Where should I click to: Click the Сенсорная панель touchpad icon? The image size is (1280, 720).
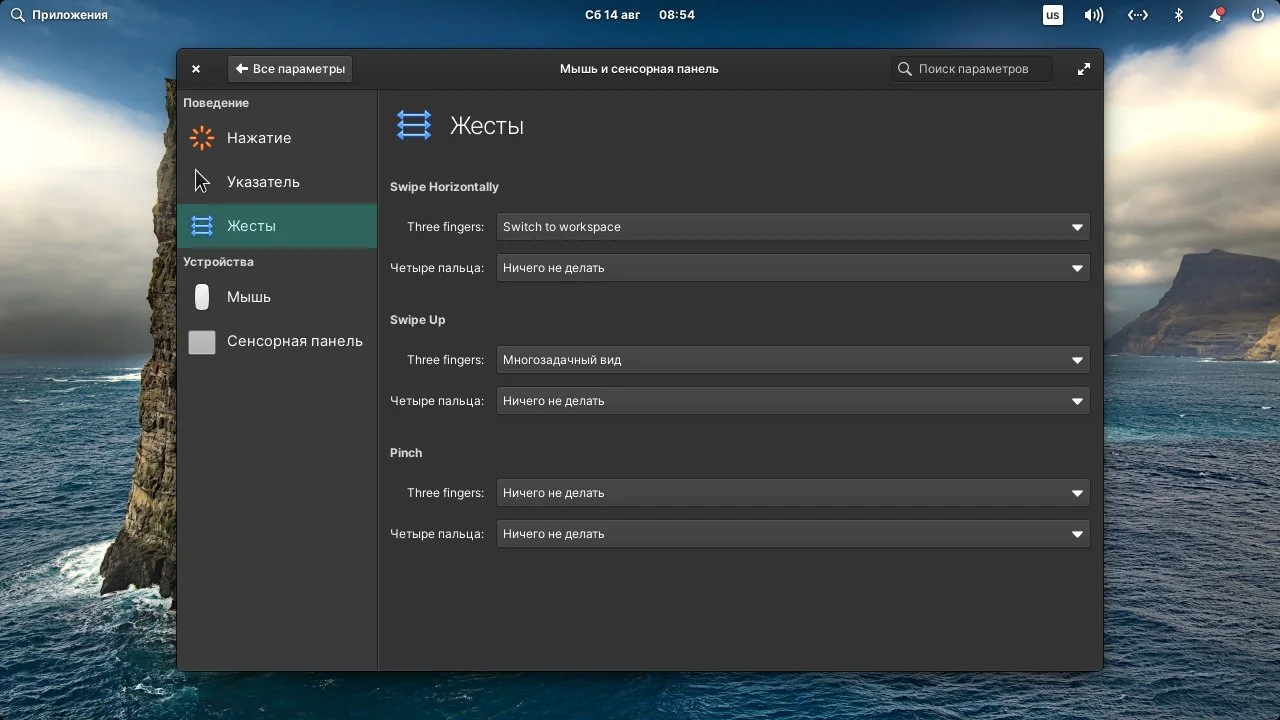point(201,341)
